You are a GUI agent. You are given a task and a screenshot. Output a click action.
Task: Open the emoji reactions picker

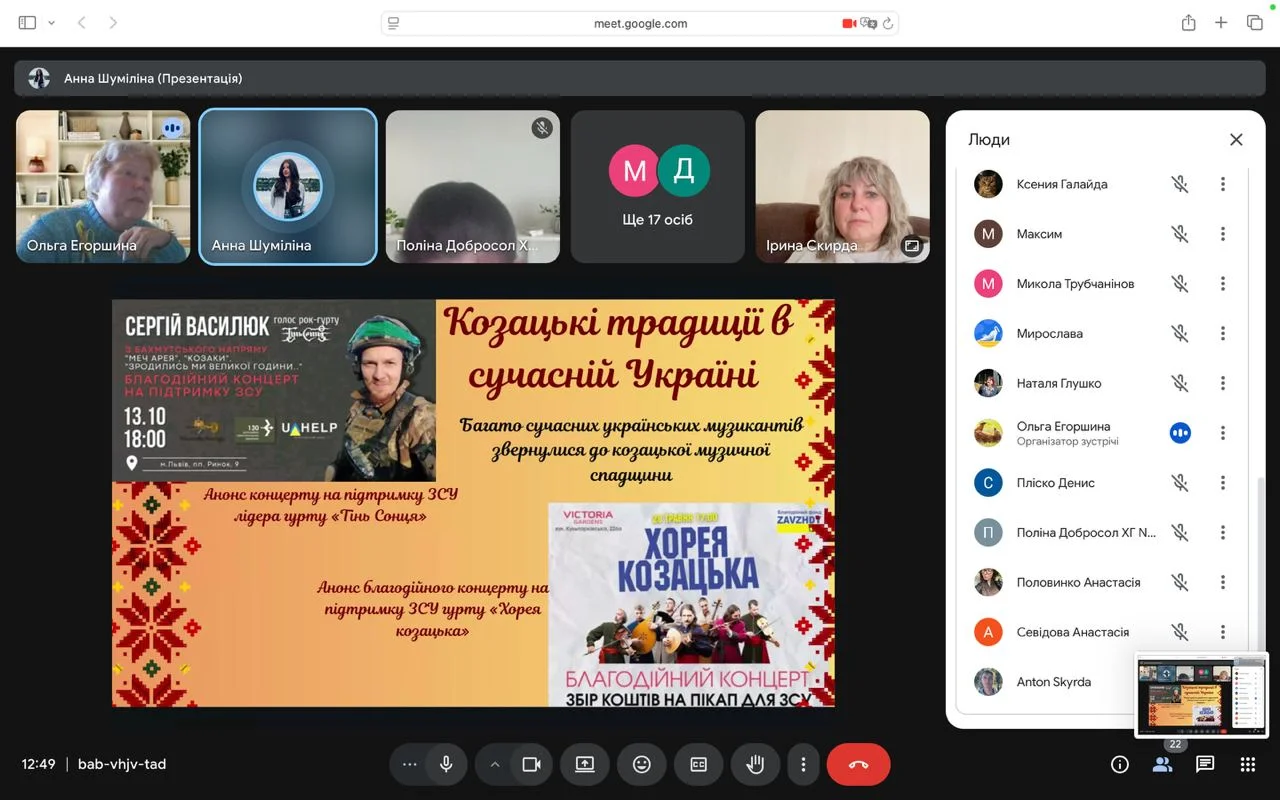coord(641,764)
